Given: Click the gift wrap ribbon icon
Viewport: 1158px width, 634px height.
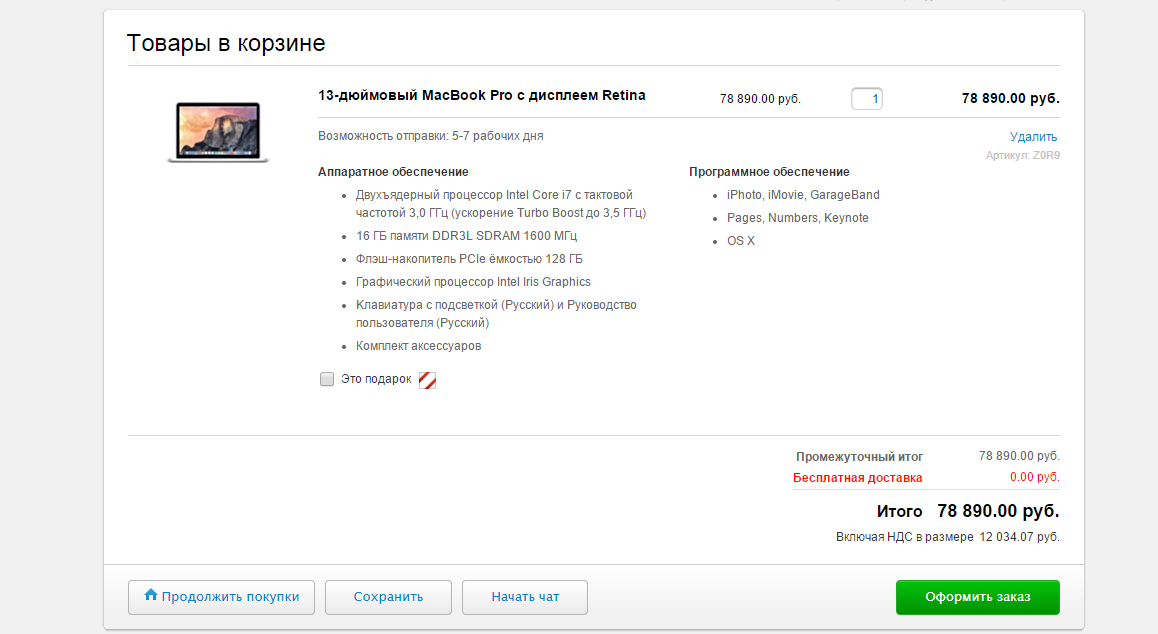Looking at the screenshot, I should click(x=427, y=380).
